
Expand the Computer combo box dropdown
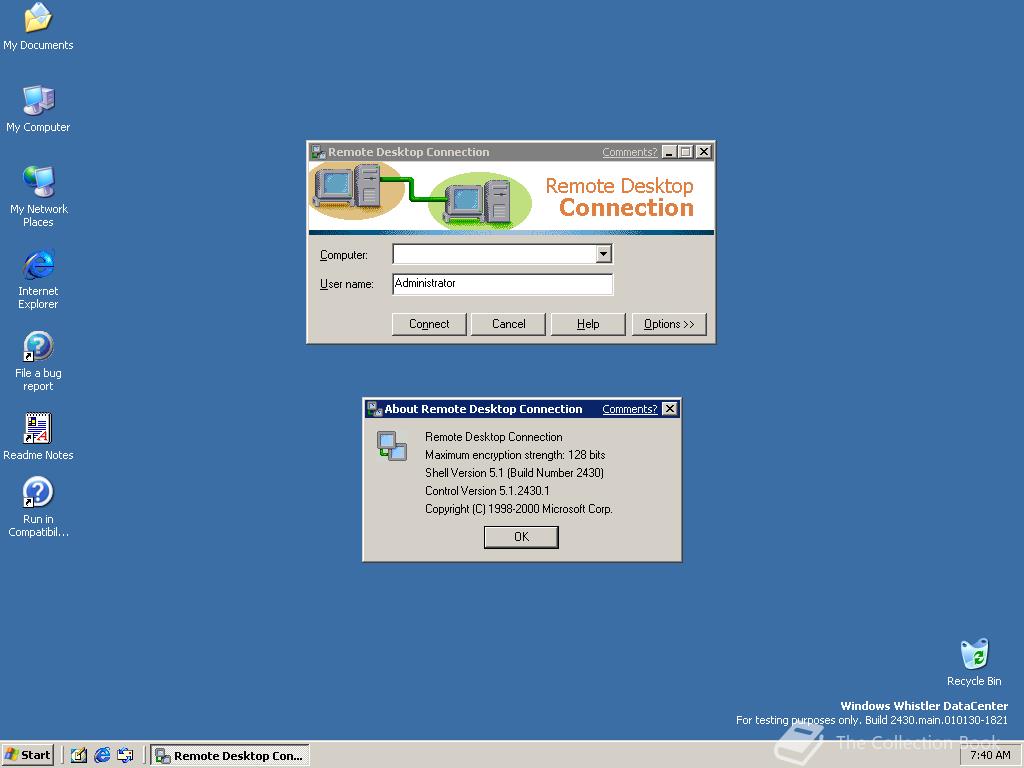[x=603, y=253]
